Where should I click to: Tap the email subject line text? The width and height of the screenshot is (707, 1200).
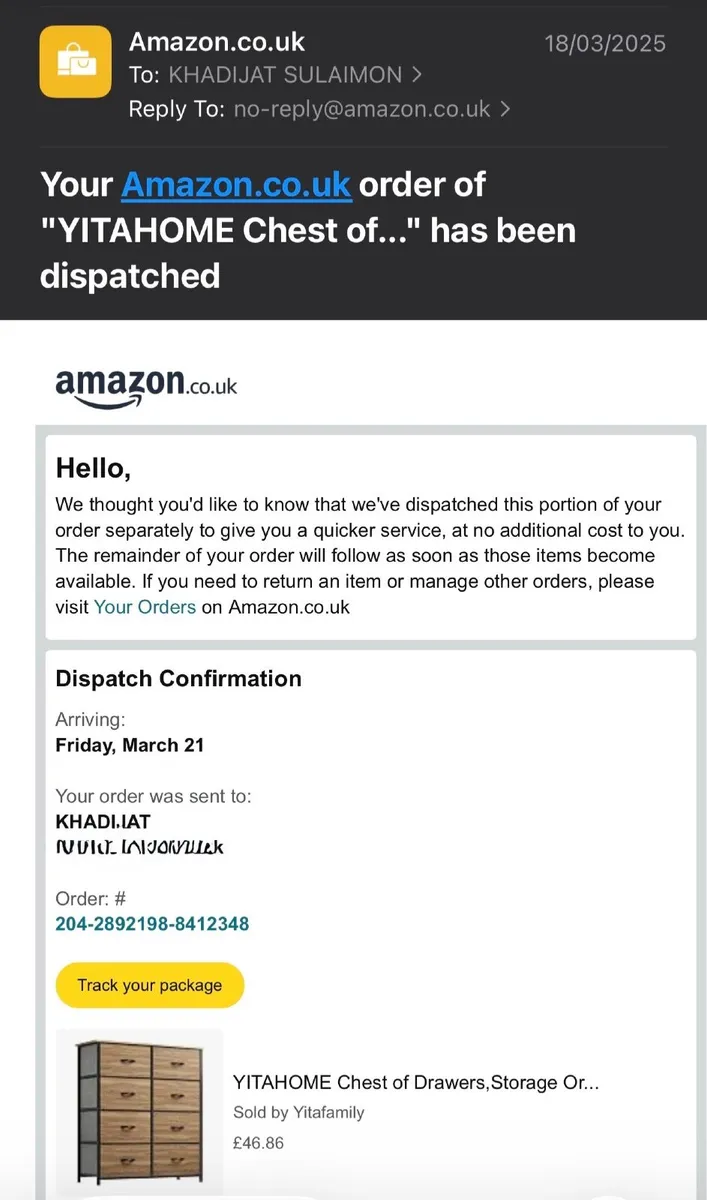point(308,230)
